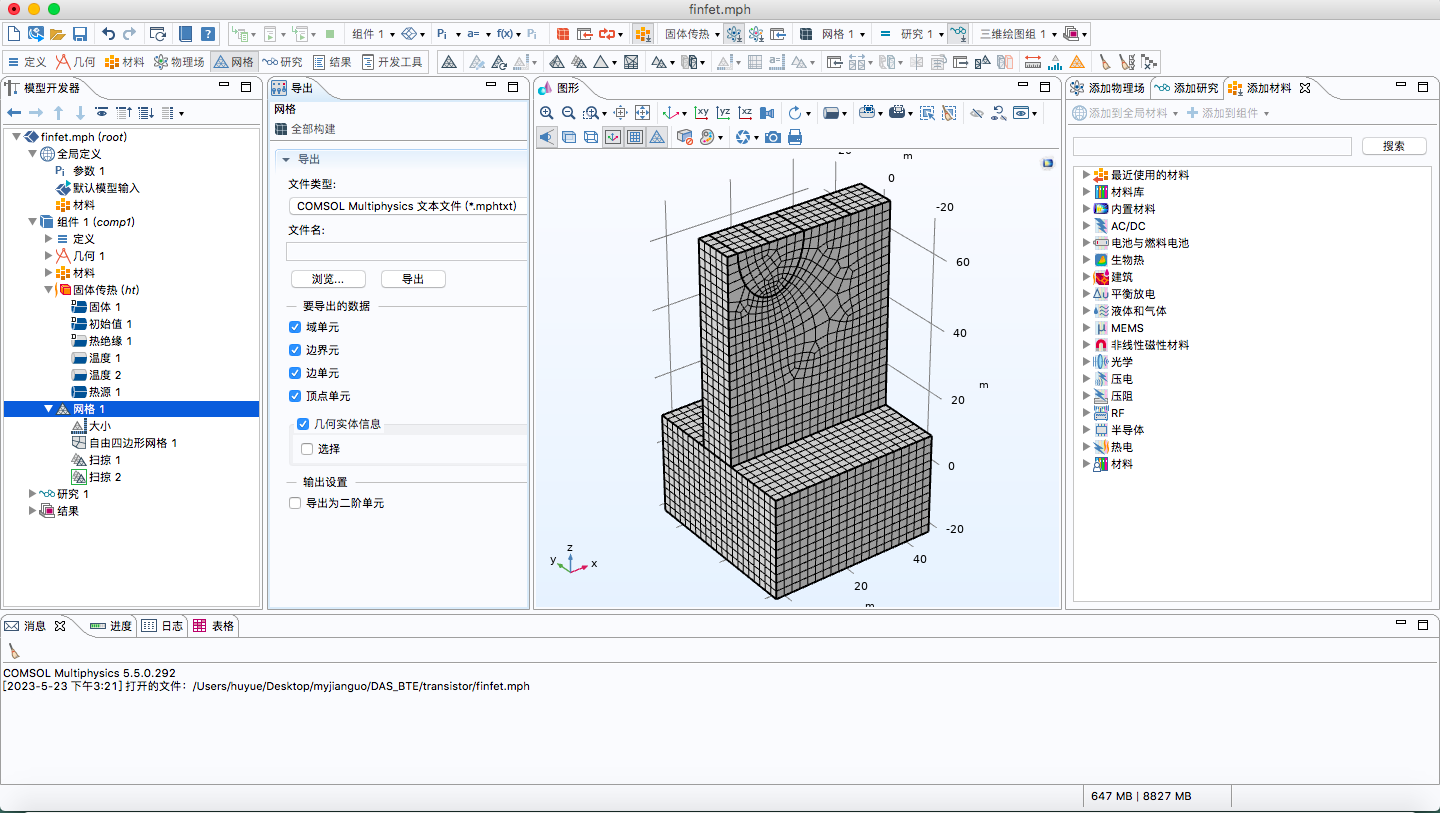Viewport: 1440px width, 813px height.
Task: Close the 添加材料 tab
Action: point(1304,88)
